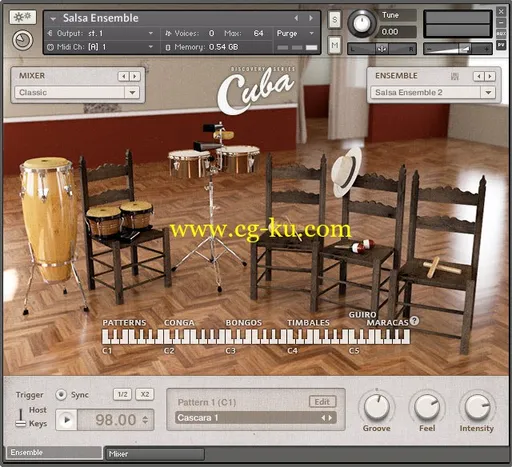The height and width of the screenshot is (467, 512).
Task: Click the Cascara 1 pattern name
Action: click(198, 418)
